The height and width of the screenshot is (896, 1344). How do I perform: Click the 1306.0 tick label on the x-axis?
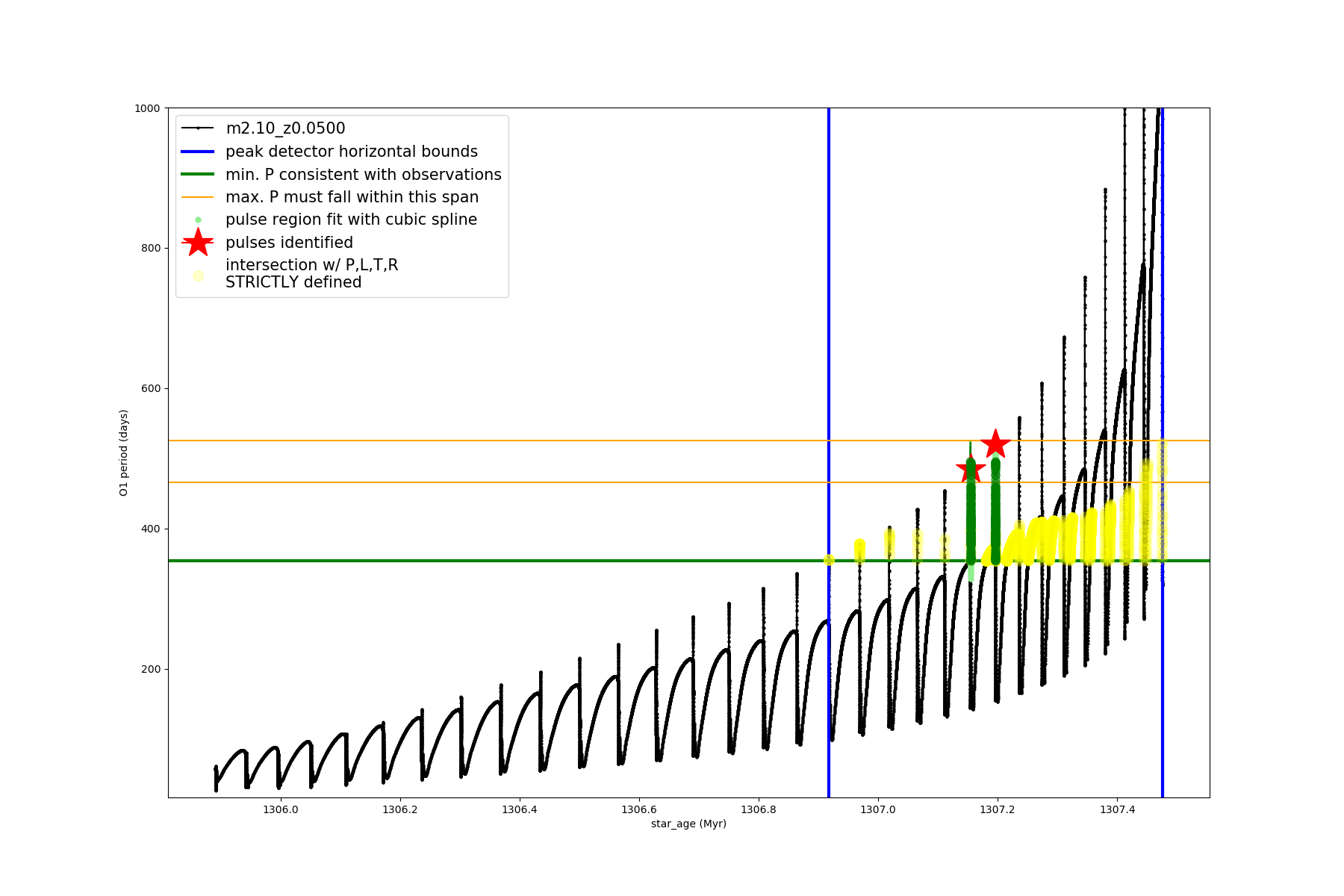(280, 809)
